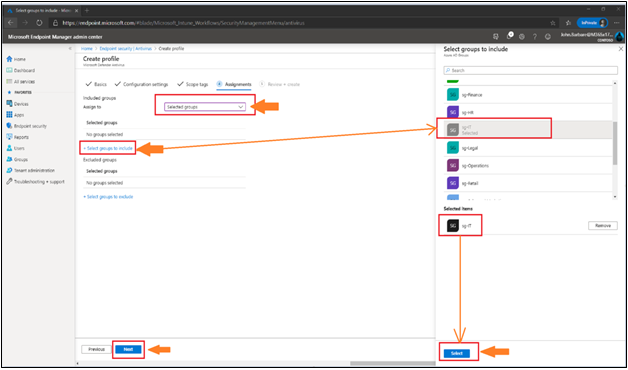The image size is (628, 370).
Task: Open the John Barbare account avatar
Action: [620, 36]
